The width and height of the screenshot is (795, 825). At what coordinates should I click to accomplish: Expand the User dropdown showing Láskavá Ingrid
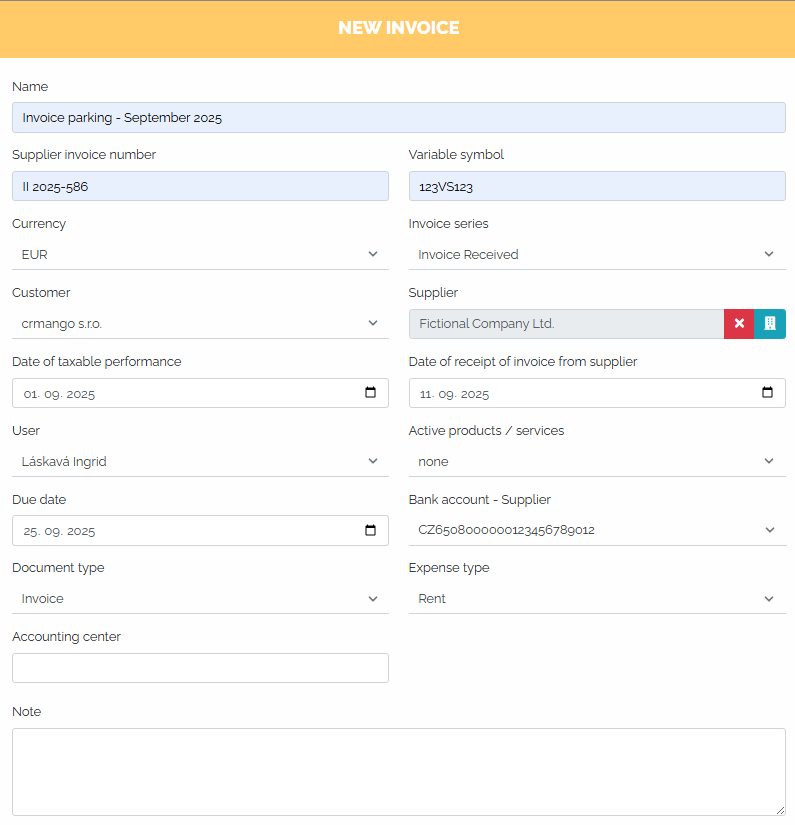(200, 461)
